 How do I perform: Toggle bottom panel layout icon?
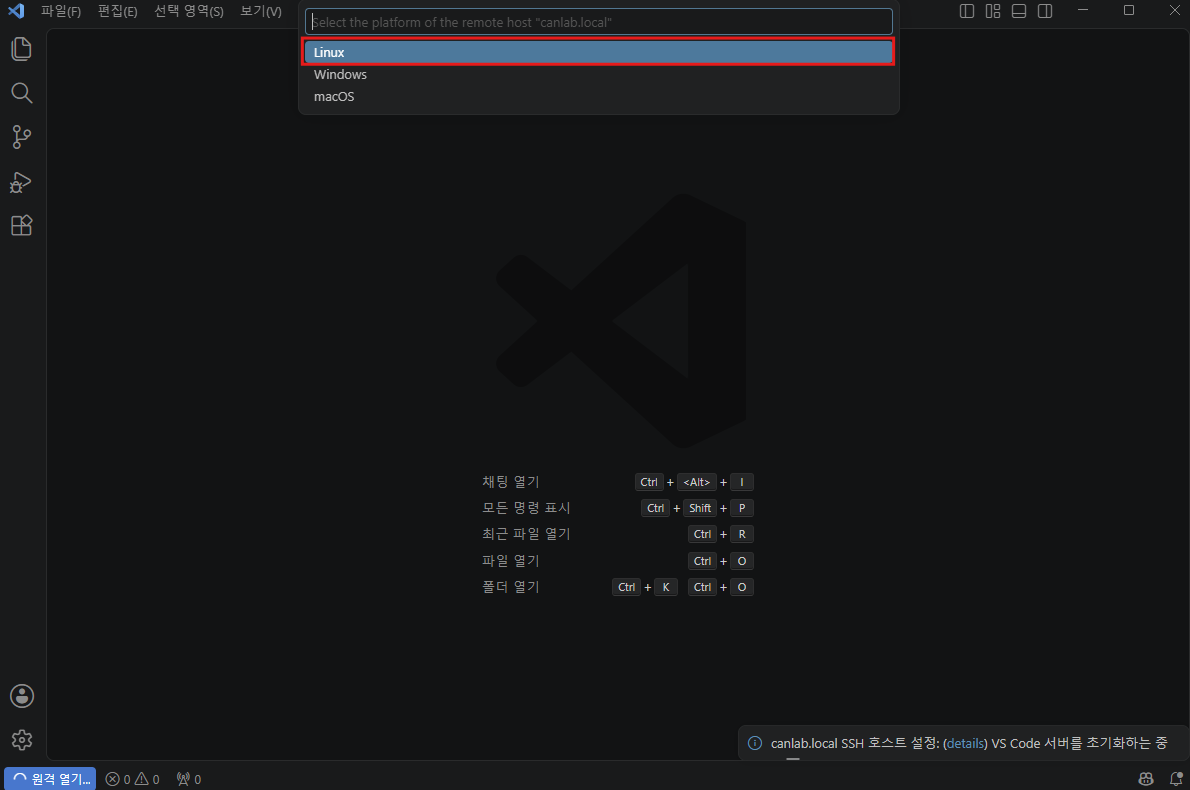[x=1019, y=11]
